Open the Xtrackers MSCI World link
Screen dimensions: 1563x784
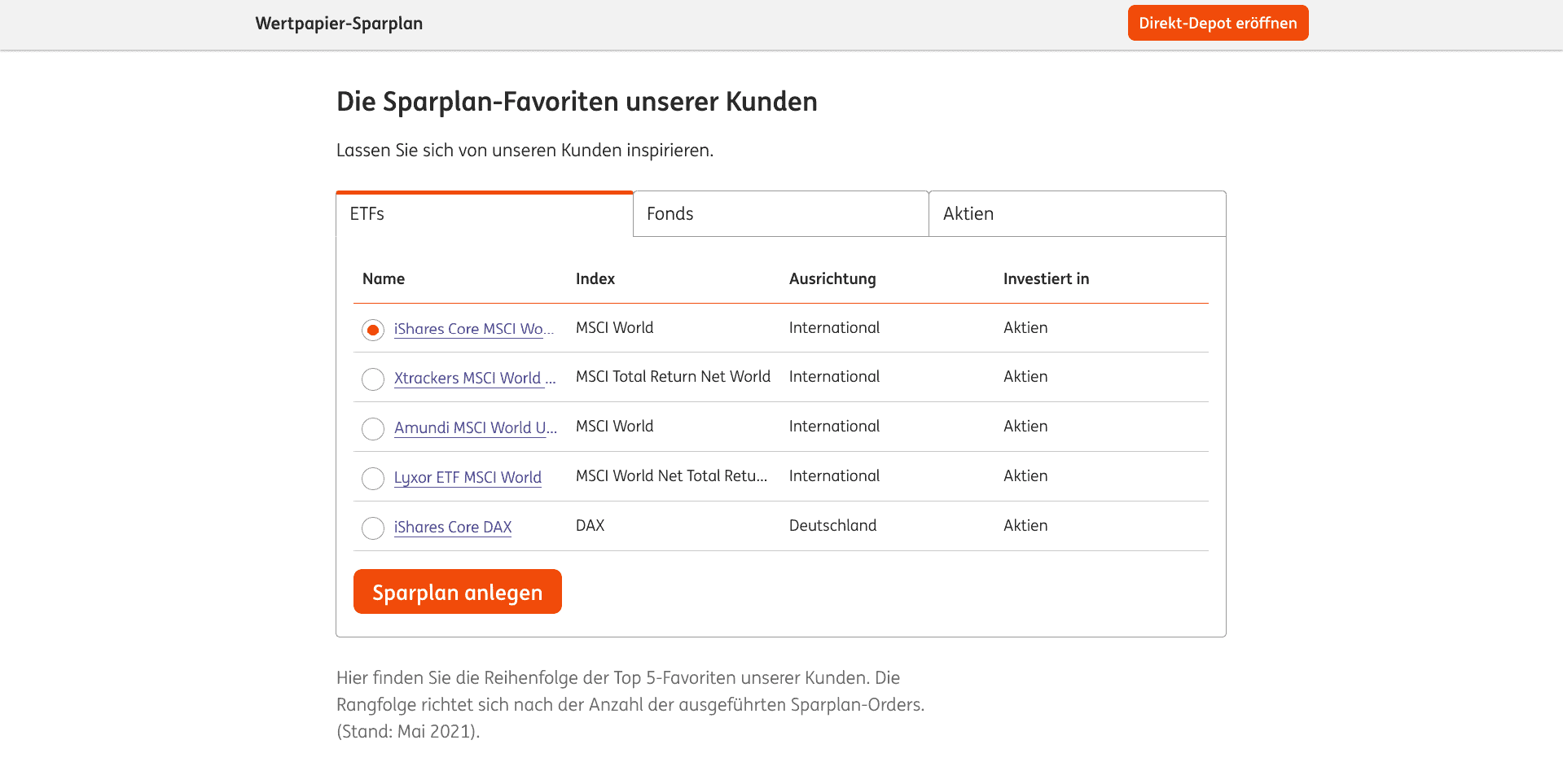[475, 379]
